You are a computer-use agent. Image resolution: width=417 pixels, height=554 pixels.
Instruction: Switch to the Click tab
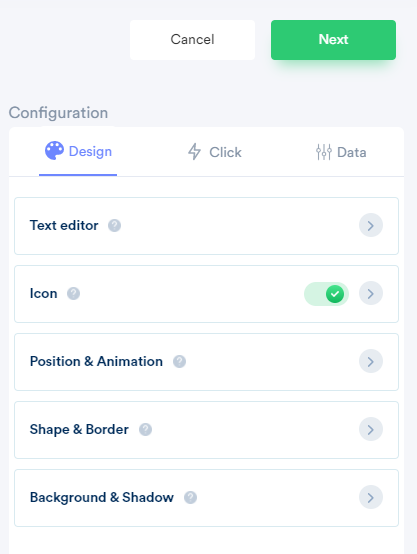[215, 152]
